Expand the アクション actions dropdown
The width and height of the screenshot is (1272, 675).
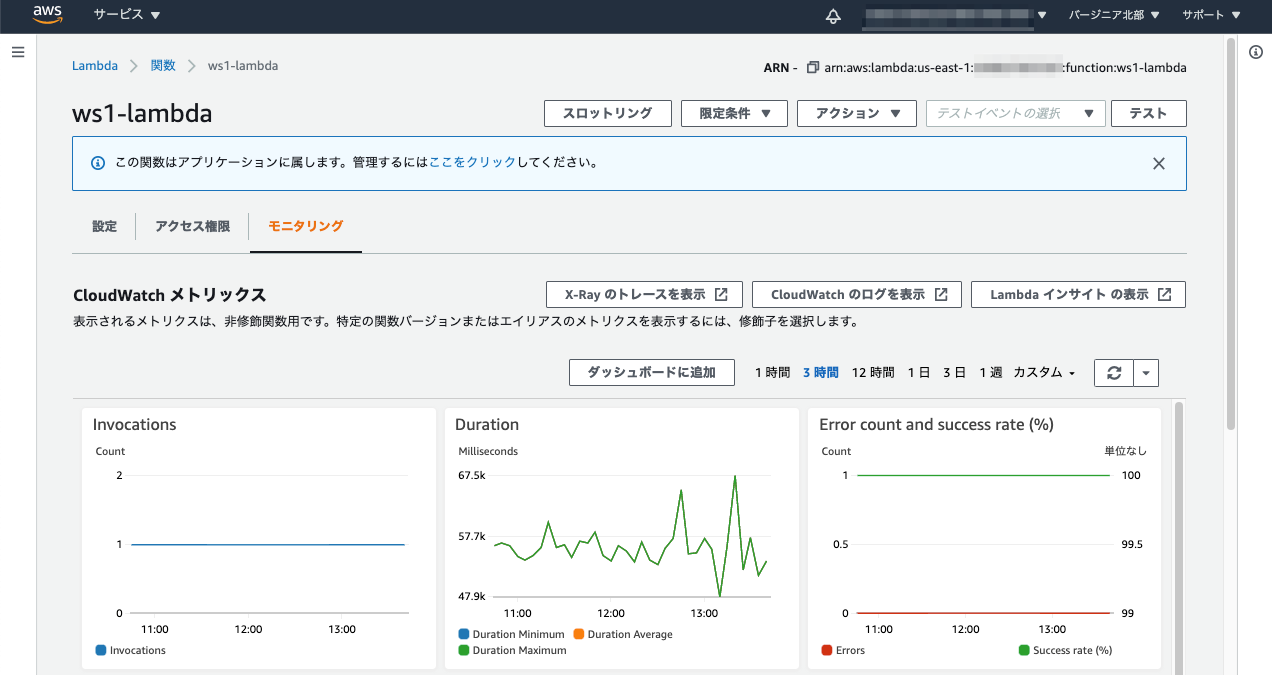pyautogui.click(x=857, y=113)
